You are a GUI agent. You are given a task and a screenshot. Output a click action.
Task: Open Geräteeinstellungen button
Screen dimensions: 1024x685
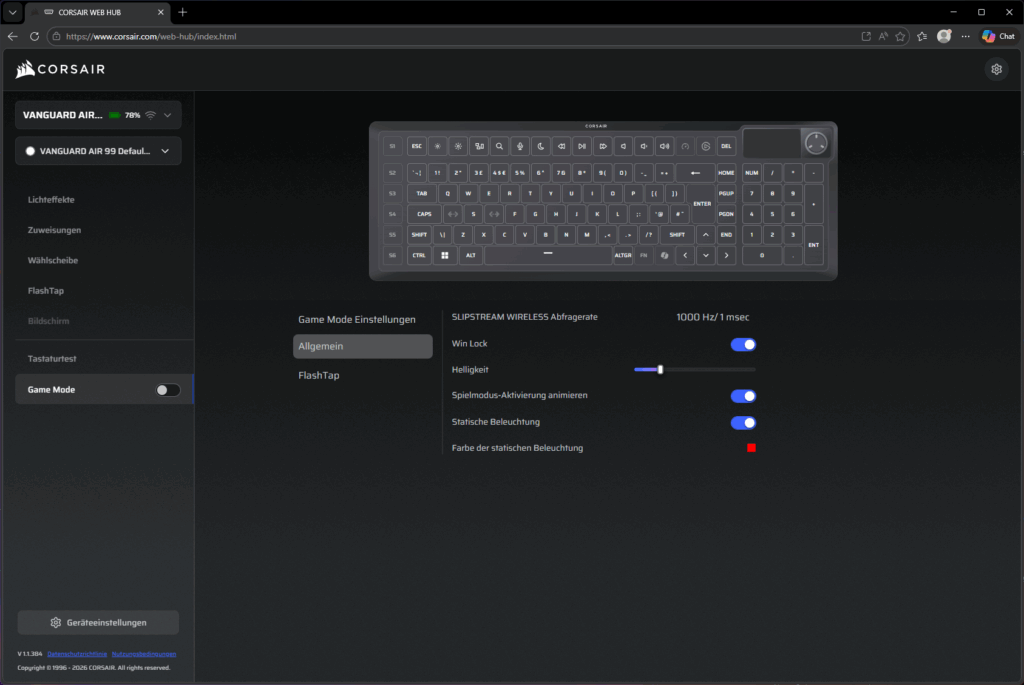point(98,622)
